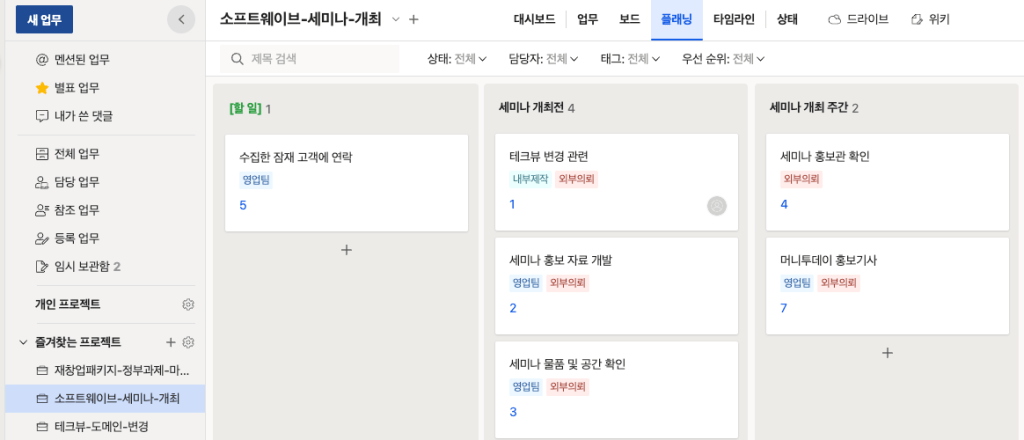Screen dimensions: 1024x440
Task: Click the icon beside 참조 업무
Action: (42, 210)
